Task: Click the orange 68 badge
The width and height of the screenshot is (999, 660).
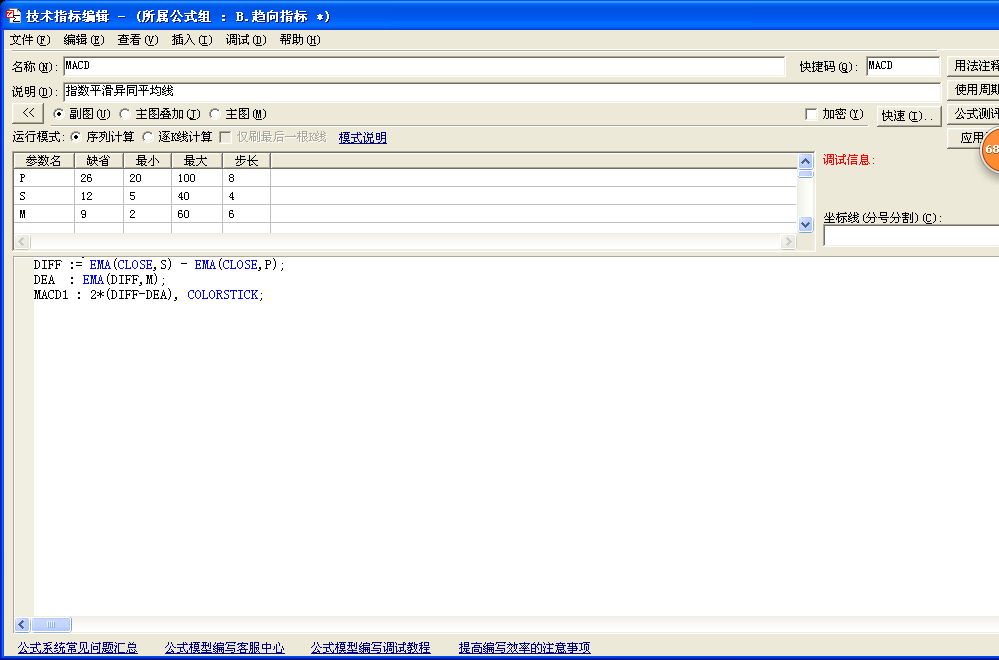Action: click(990, 149)
